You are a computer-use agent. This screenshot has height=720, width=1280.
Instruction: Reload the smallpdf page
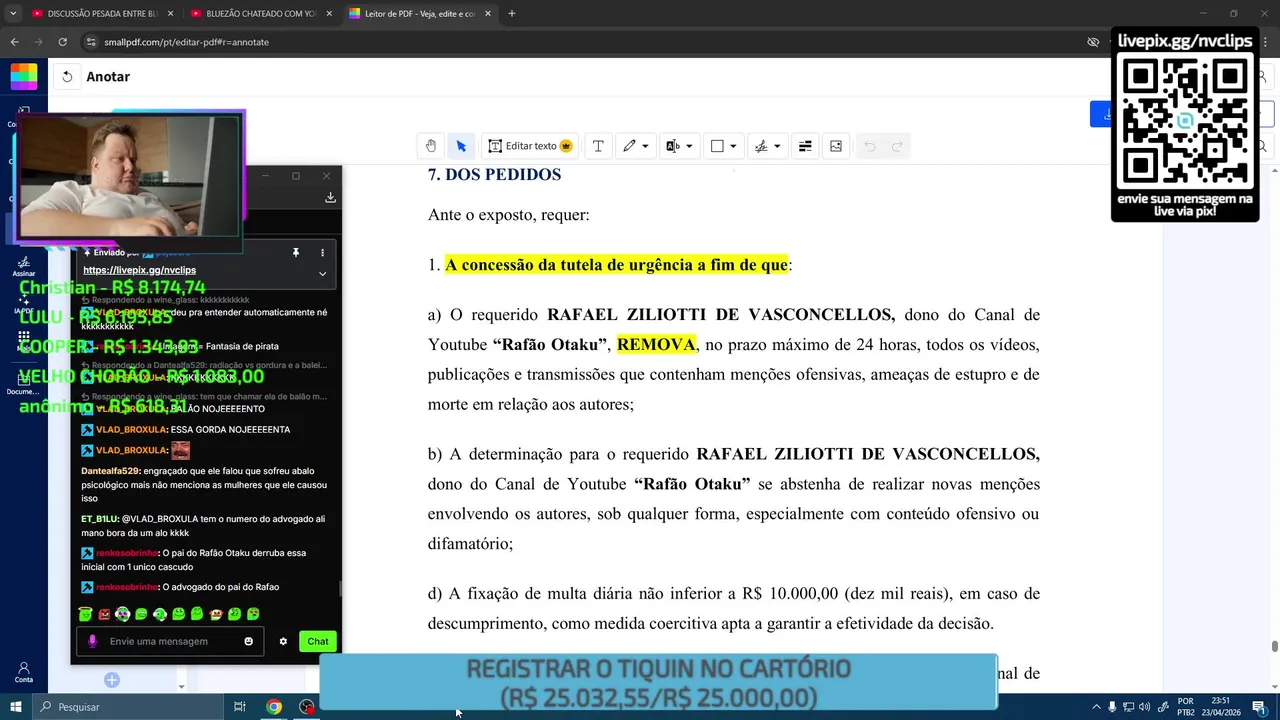pyautogui.click(x=63, y=42)
